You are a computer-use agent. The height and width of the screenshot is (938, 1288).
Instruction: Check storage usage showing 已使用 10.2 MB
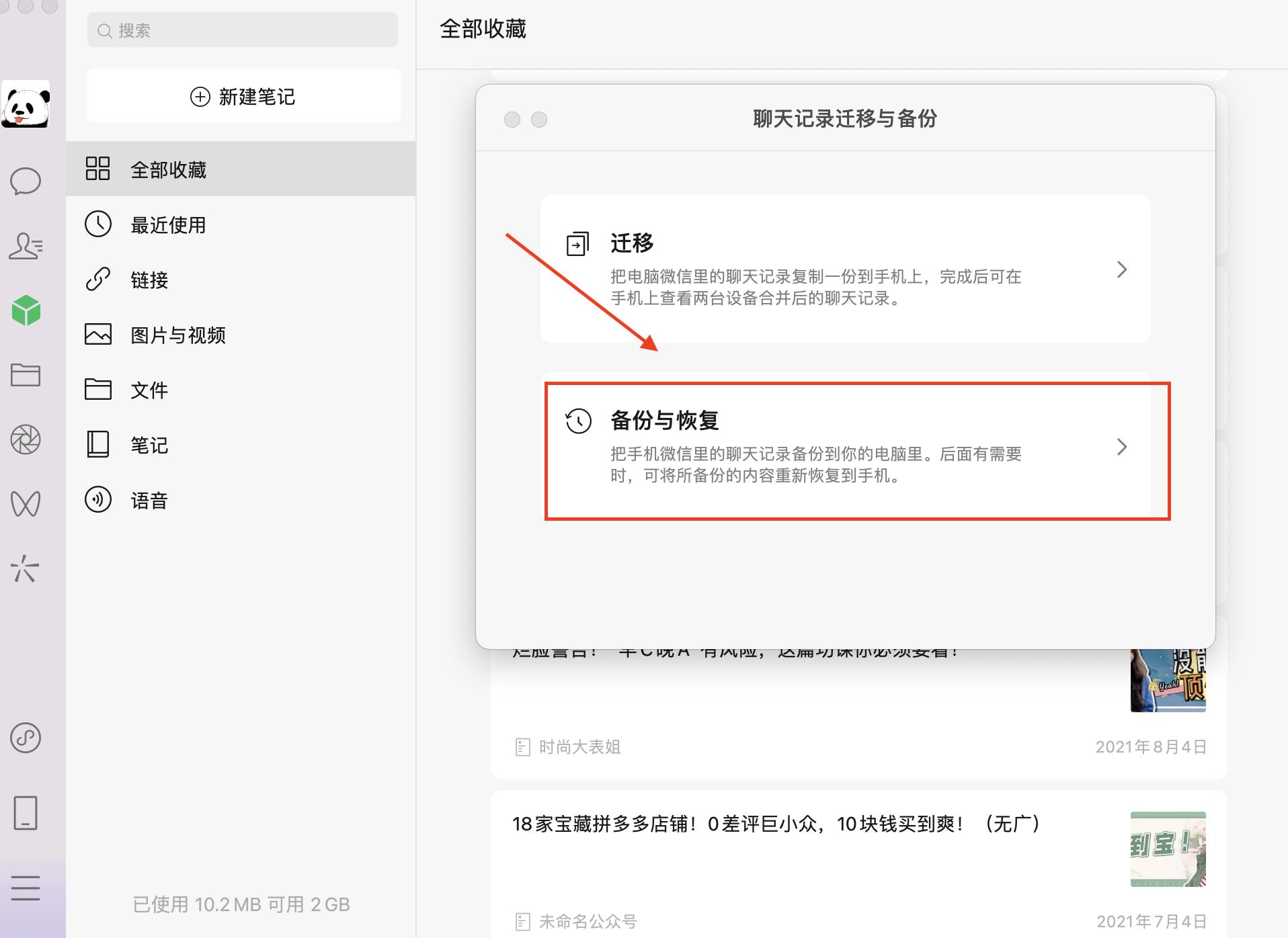click(240, 904)
